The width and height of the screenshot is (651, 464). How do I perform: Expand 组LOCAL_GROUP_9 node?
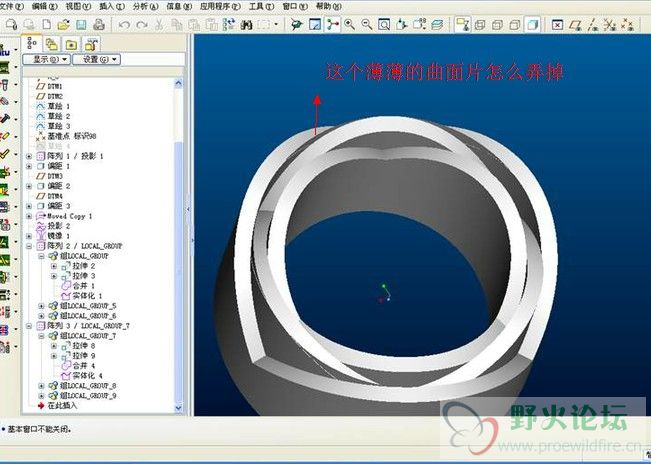(42, 396)
